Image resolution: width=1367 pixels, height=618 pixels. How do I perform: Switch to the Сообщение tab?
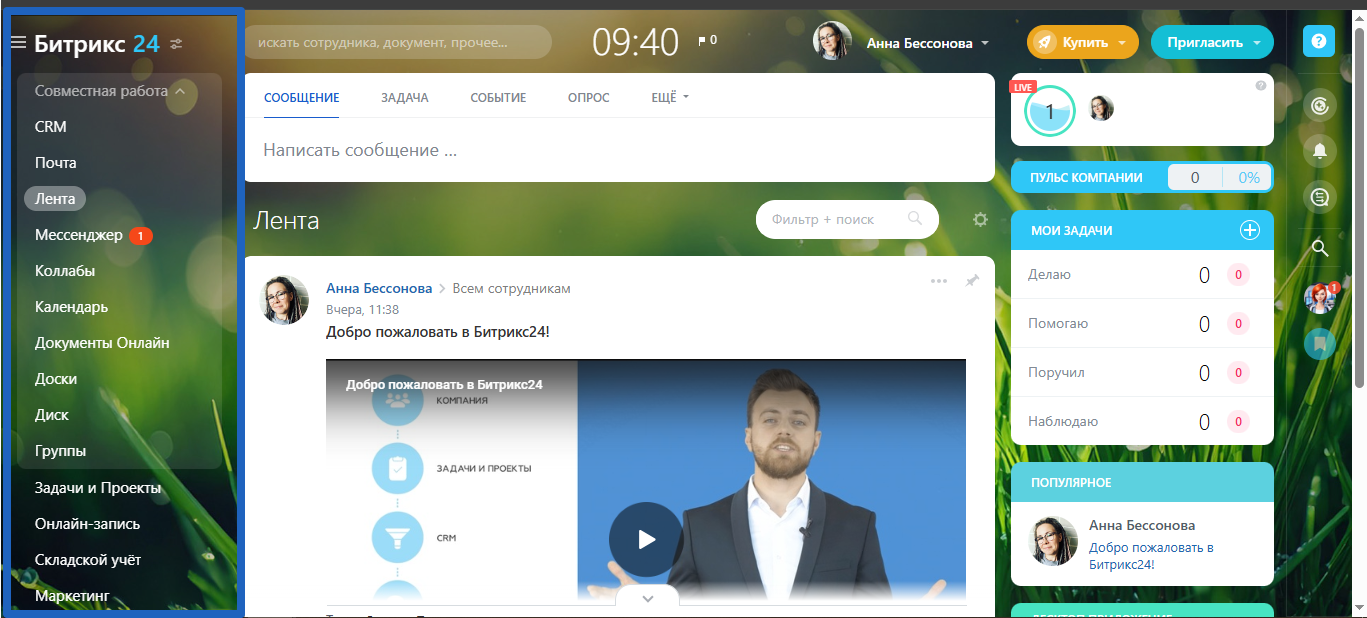tap(302, 98)
